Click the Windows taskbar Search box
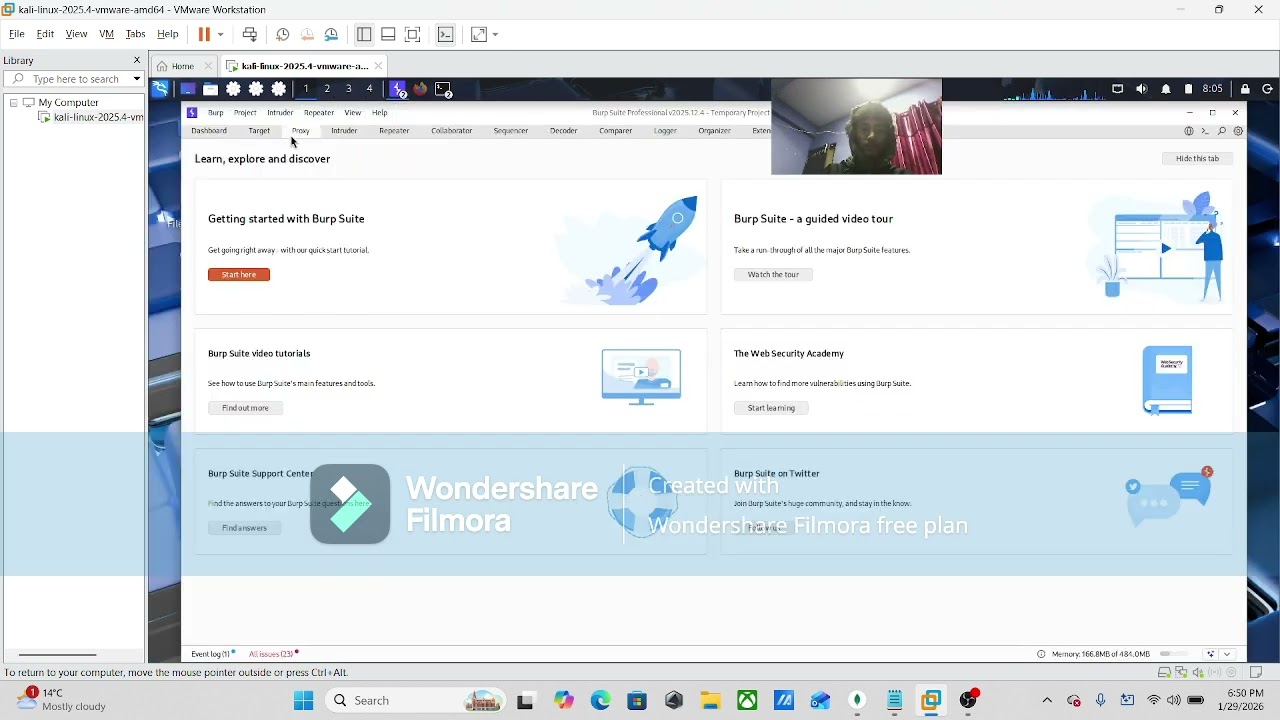 click(415, 701)
